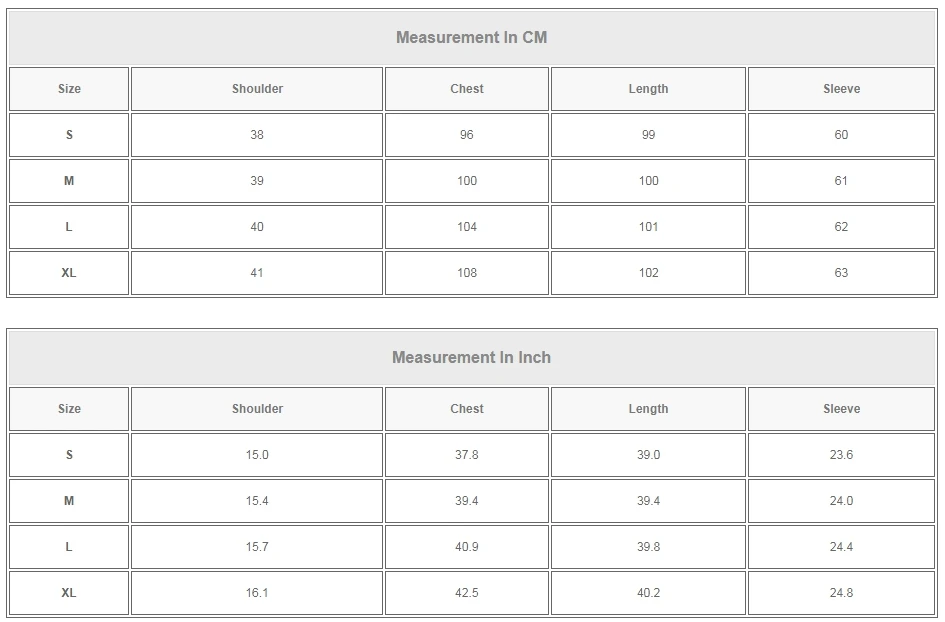The image size is (945, 622).
Task: Click the sleeve value 23.6 in the Inch table
Action: [x=841, y=455]
